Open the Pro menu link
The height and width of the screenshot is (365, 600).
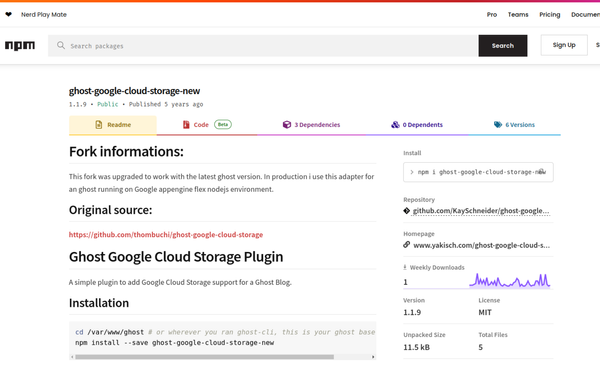(492, 15)
